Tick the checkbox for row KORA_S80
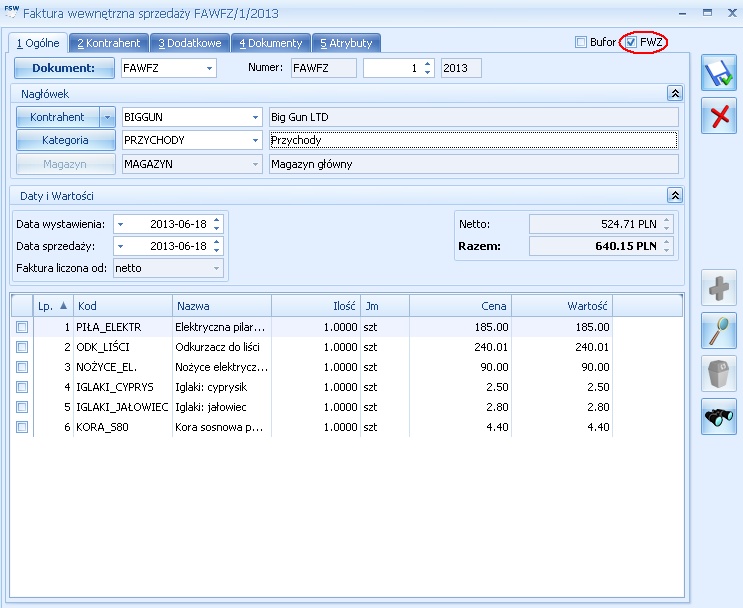Image resolution: width=743 pixels, height=608 pixels. click(x=22, y=427)
